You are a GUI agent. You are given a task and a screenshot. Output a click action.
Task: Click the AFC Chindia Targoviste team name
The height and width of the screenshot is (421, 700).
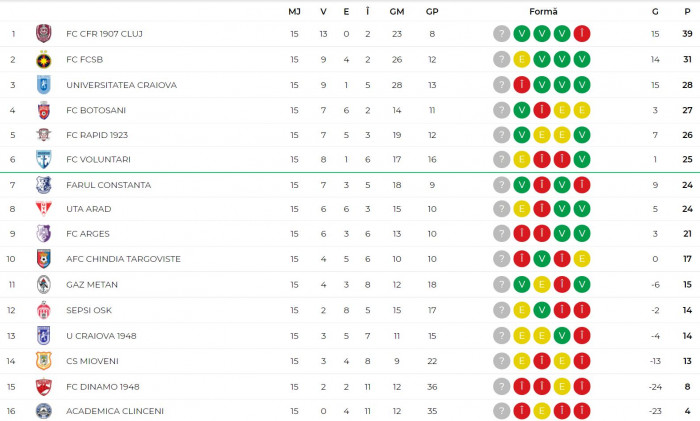(123, 259)
